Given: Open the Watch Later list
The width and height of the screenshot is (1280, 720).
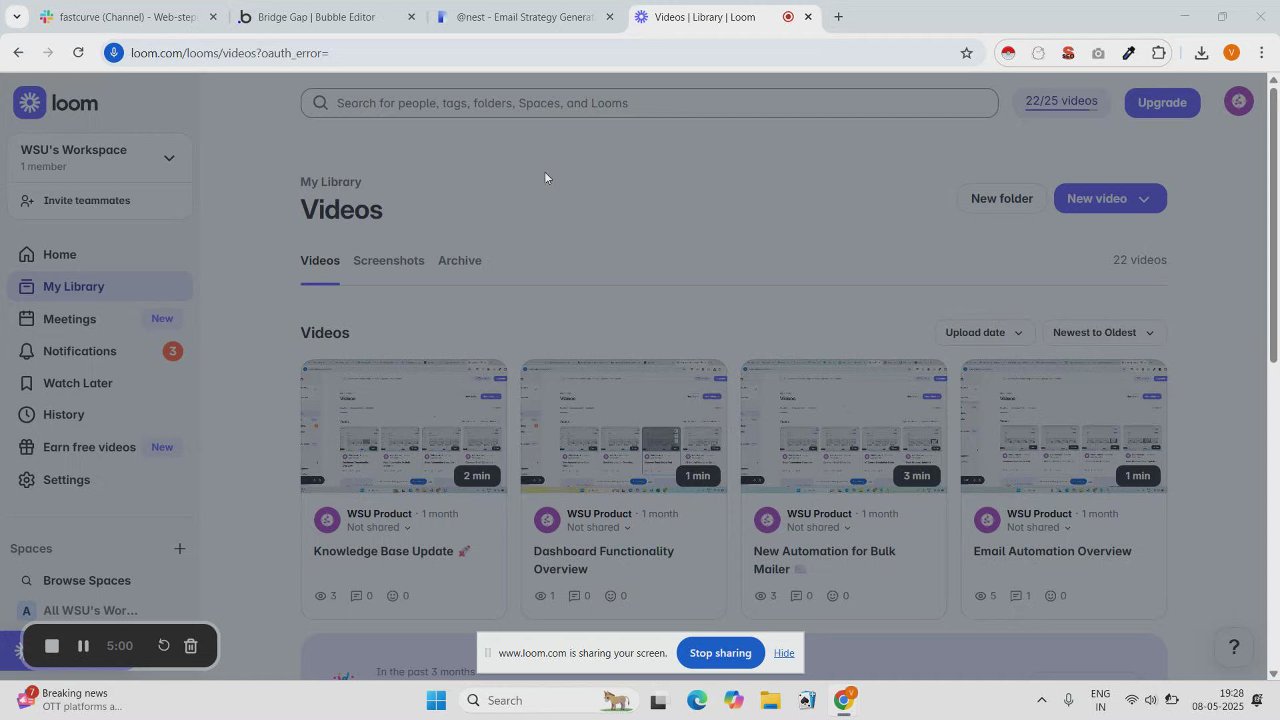Looking at the screenshot, I should click(x=101, y=383).
